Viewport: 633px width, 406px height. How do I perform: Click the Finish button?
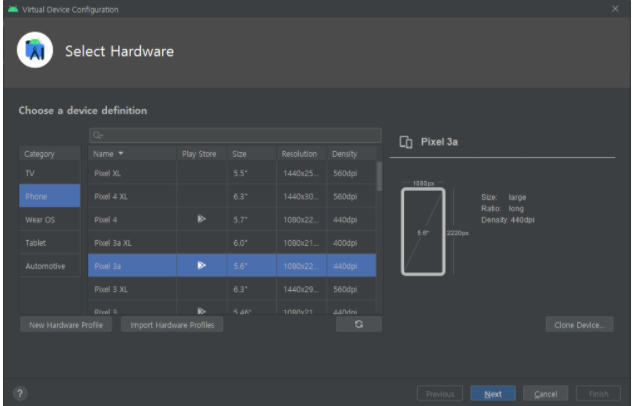[598, 393]
